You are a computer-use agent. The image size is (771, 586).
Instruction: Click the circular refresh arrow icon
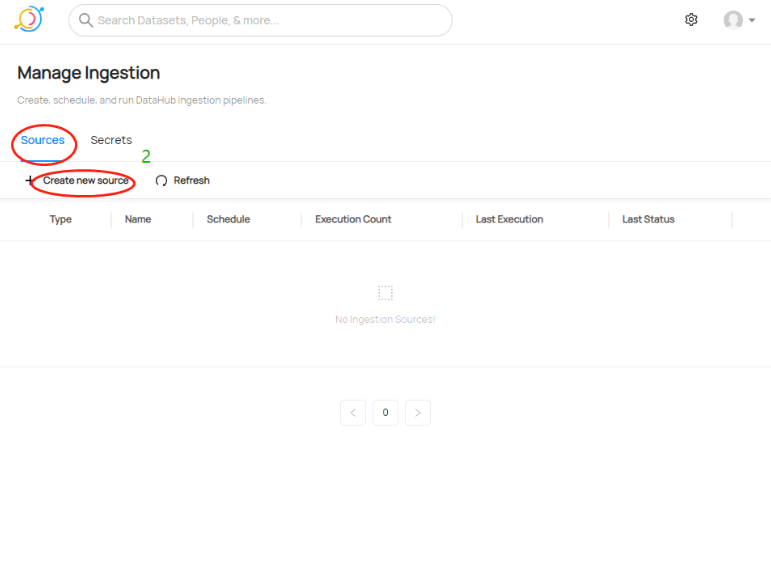tap(161, 181)
